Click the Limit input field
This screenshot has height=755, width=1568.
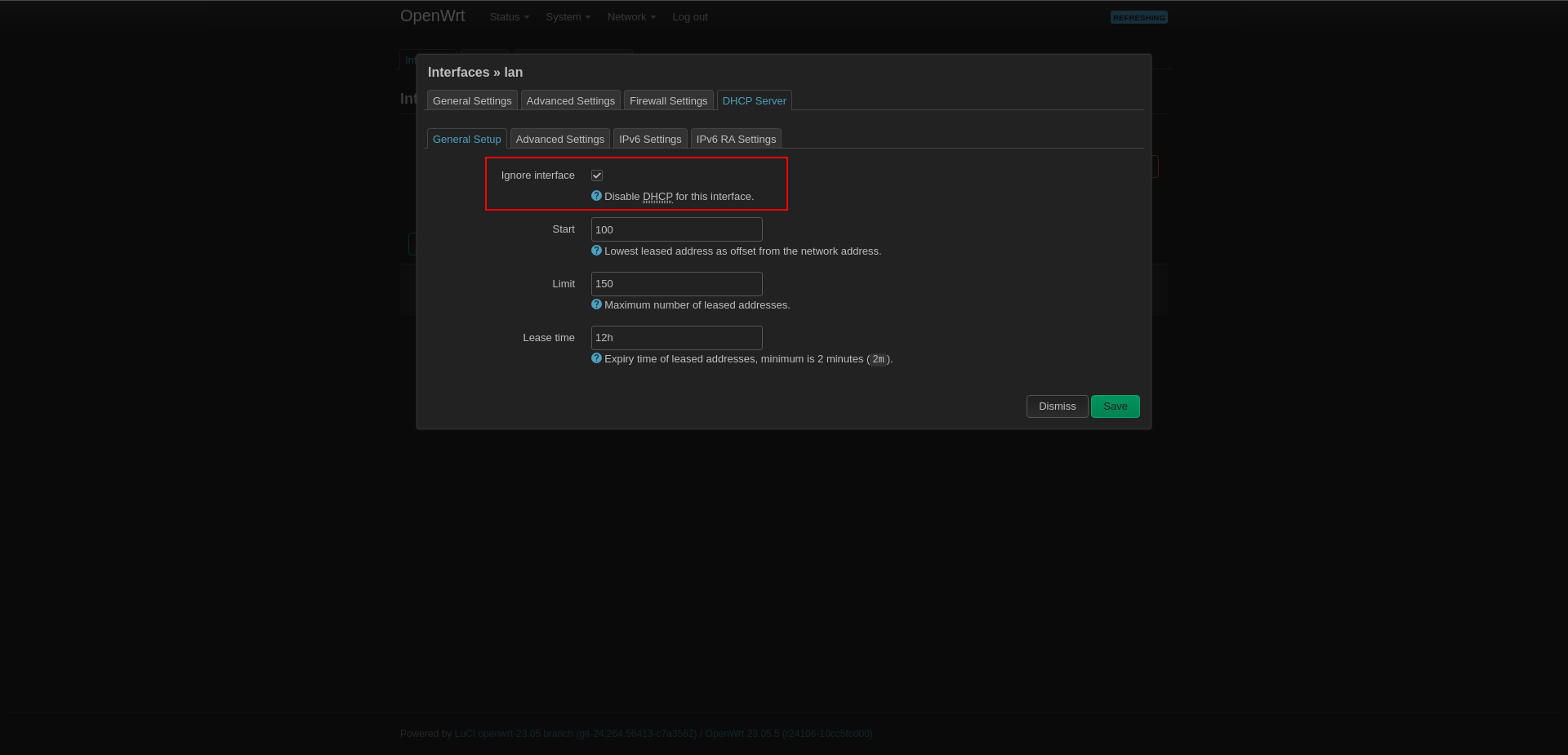pos(677,284)
